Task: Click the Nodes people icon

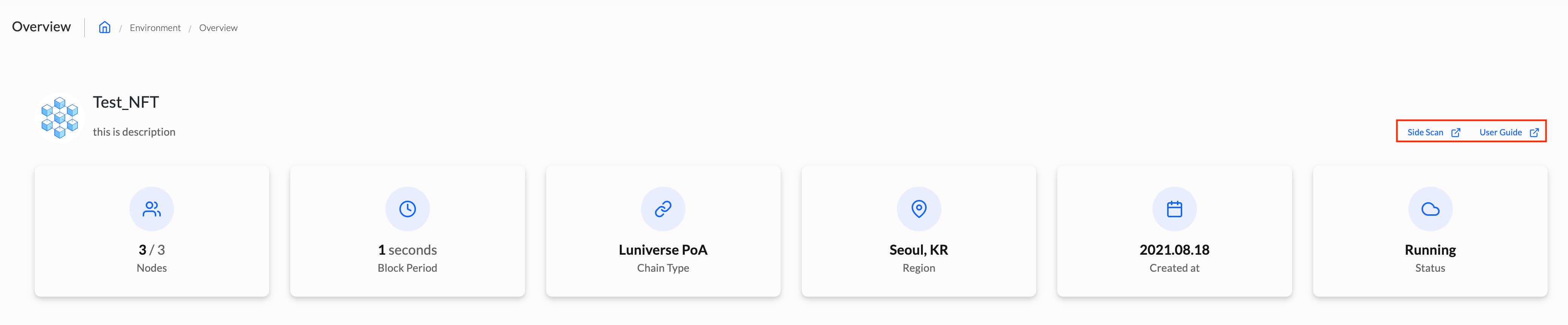Action: (x=152, y=209)
